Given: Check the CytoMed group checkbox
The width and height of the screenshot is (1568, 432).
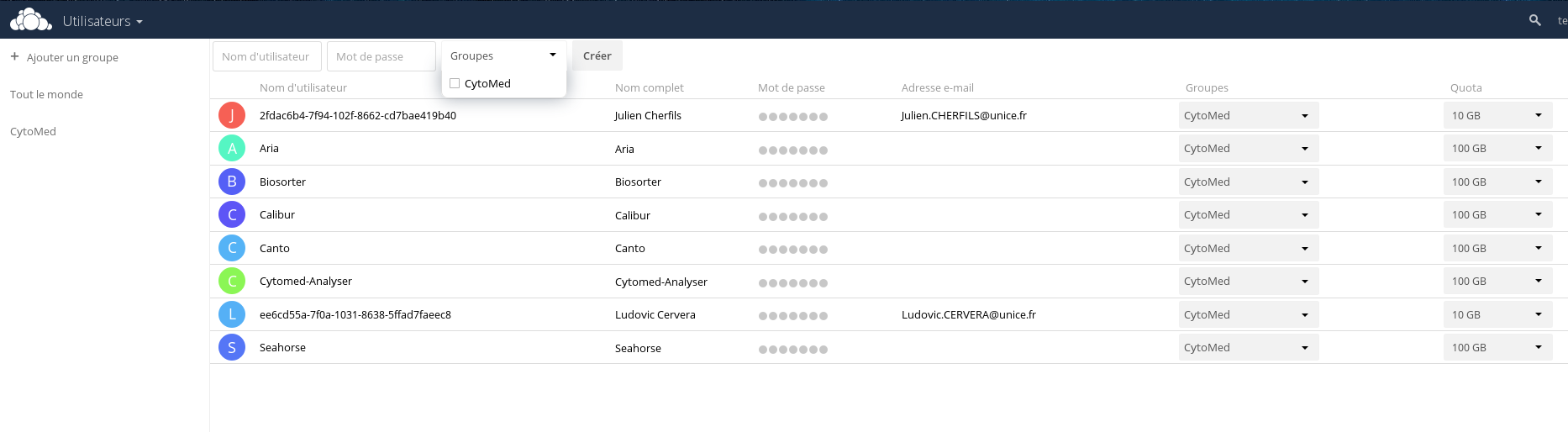Looking at the screenshot, I should click(455, 83).
